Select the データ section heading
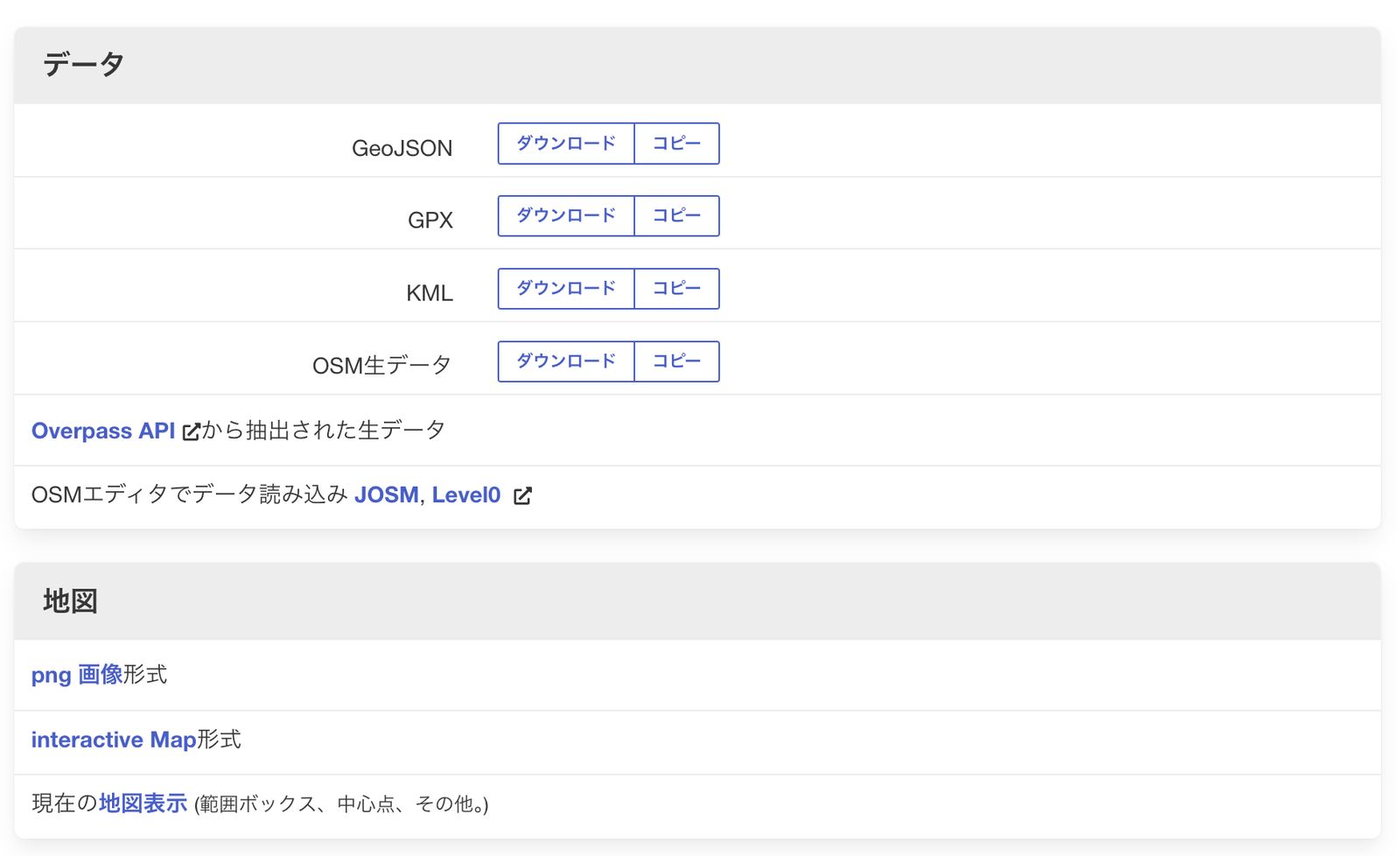Viewport: 1400px width, 856px height. click(x=84, y=65)
